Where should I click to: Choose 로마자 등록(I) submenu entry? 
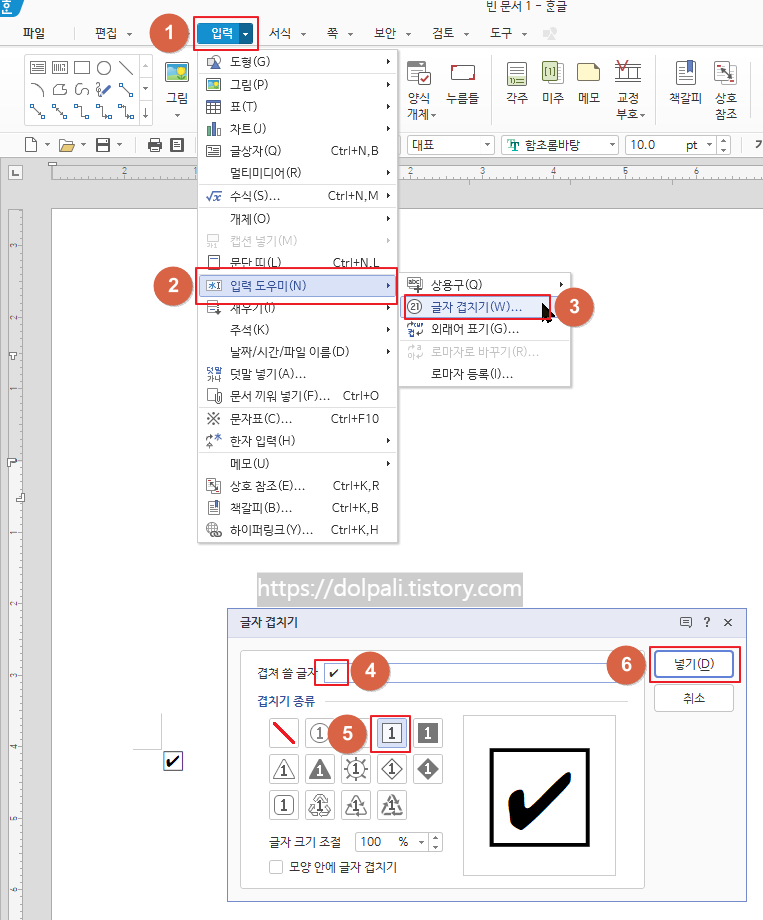pos(485,374)
